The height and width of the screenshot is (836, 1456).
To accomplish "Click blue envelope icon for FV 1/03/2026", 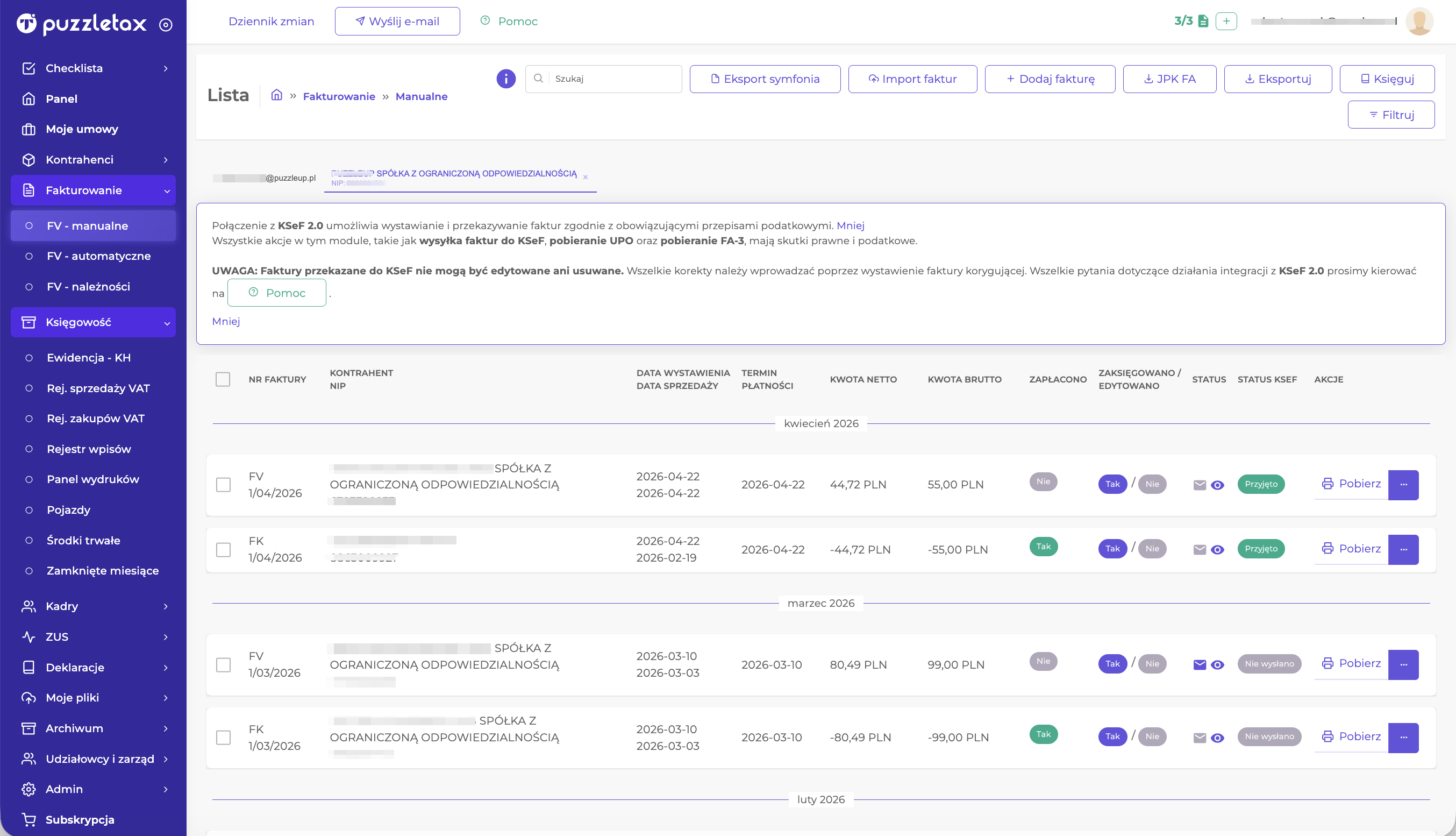I will coord(1200,665).
